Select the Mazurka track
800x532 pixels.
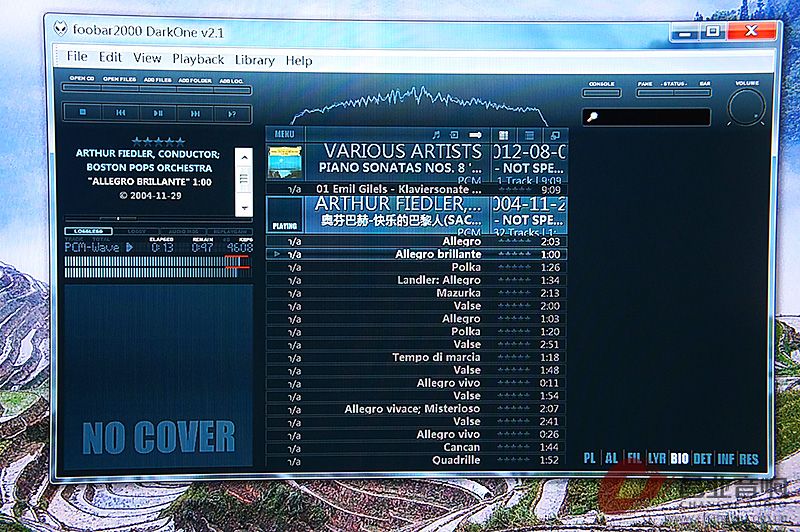pyautogui.click(x=416, y=293)
